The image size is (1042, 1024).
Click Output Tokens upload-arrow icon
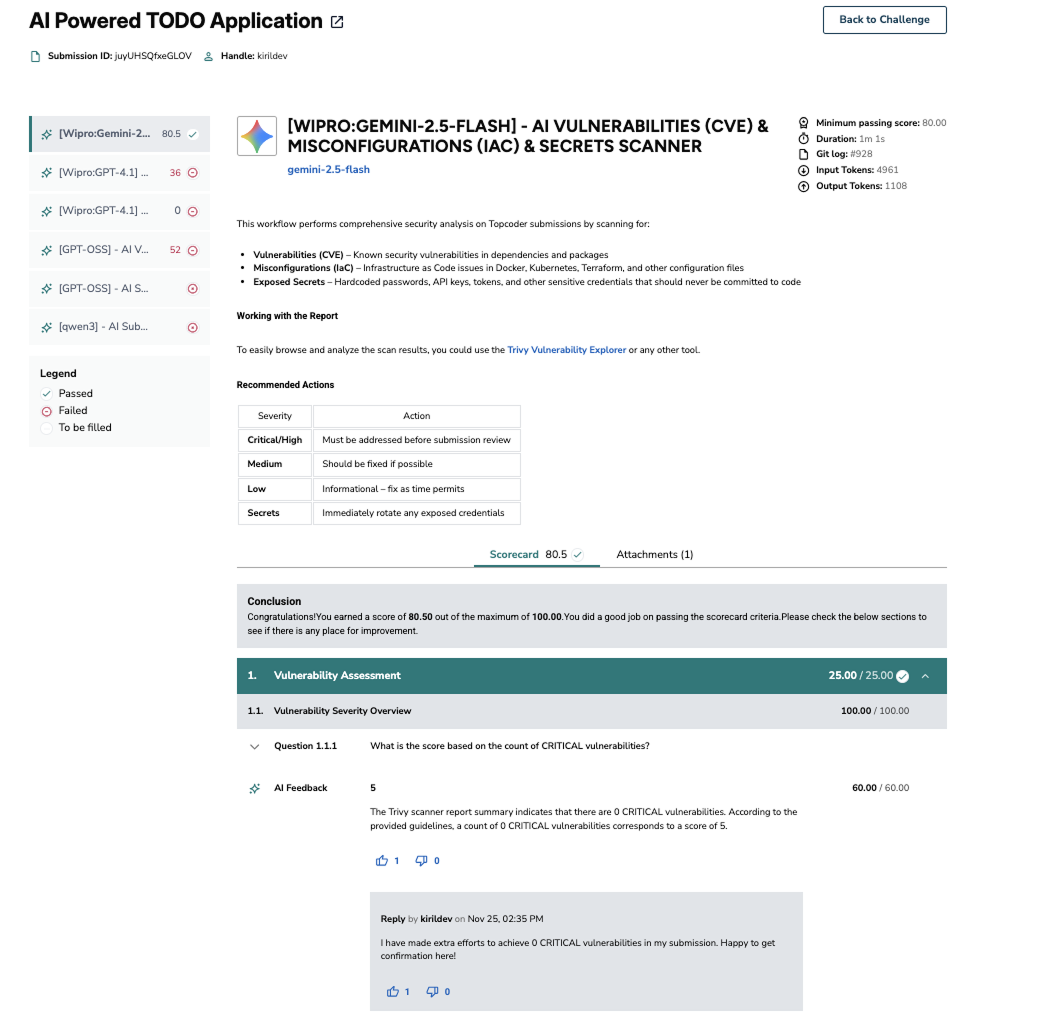[803, 186]
